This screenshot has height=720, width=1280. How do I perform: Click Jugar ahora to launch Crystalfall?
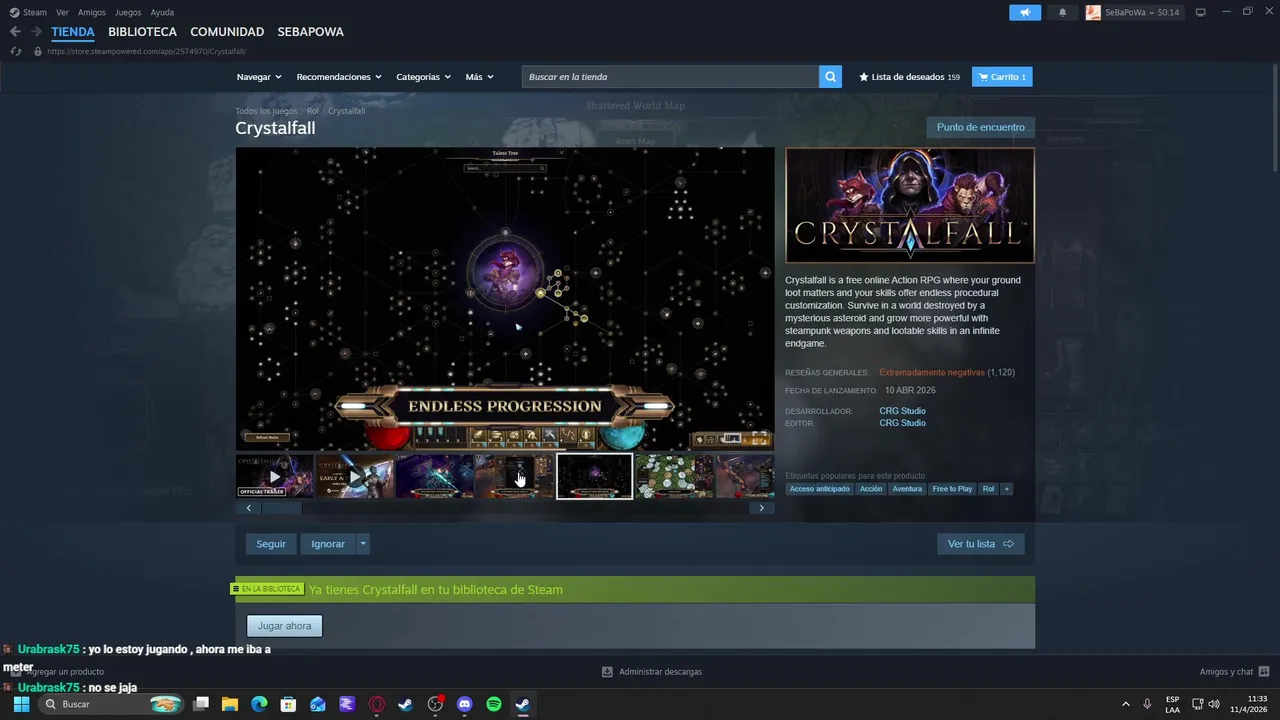[285, 626]
